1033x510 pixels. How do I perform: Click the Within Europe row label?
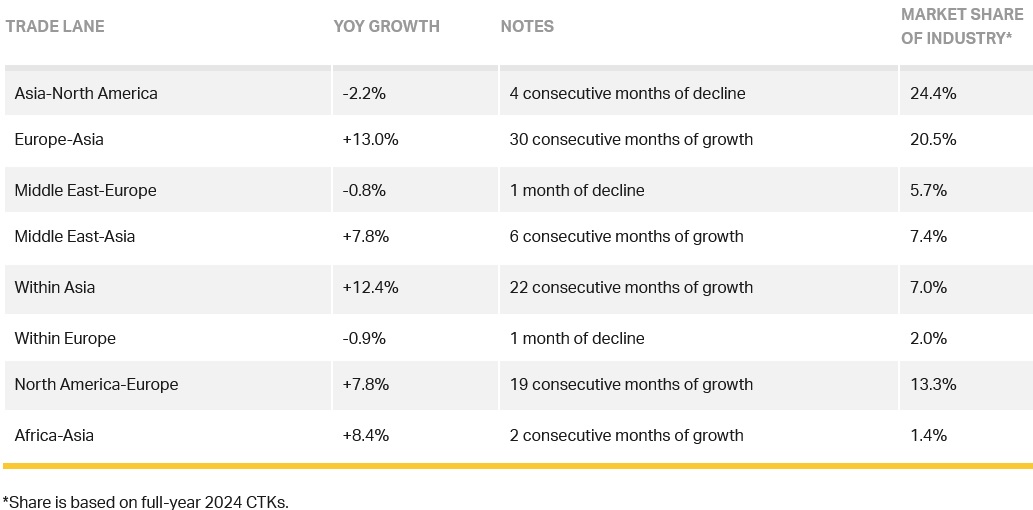point(65,338)
